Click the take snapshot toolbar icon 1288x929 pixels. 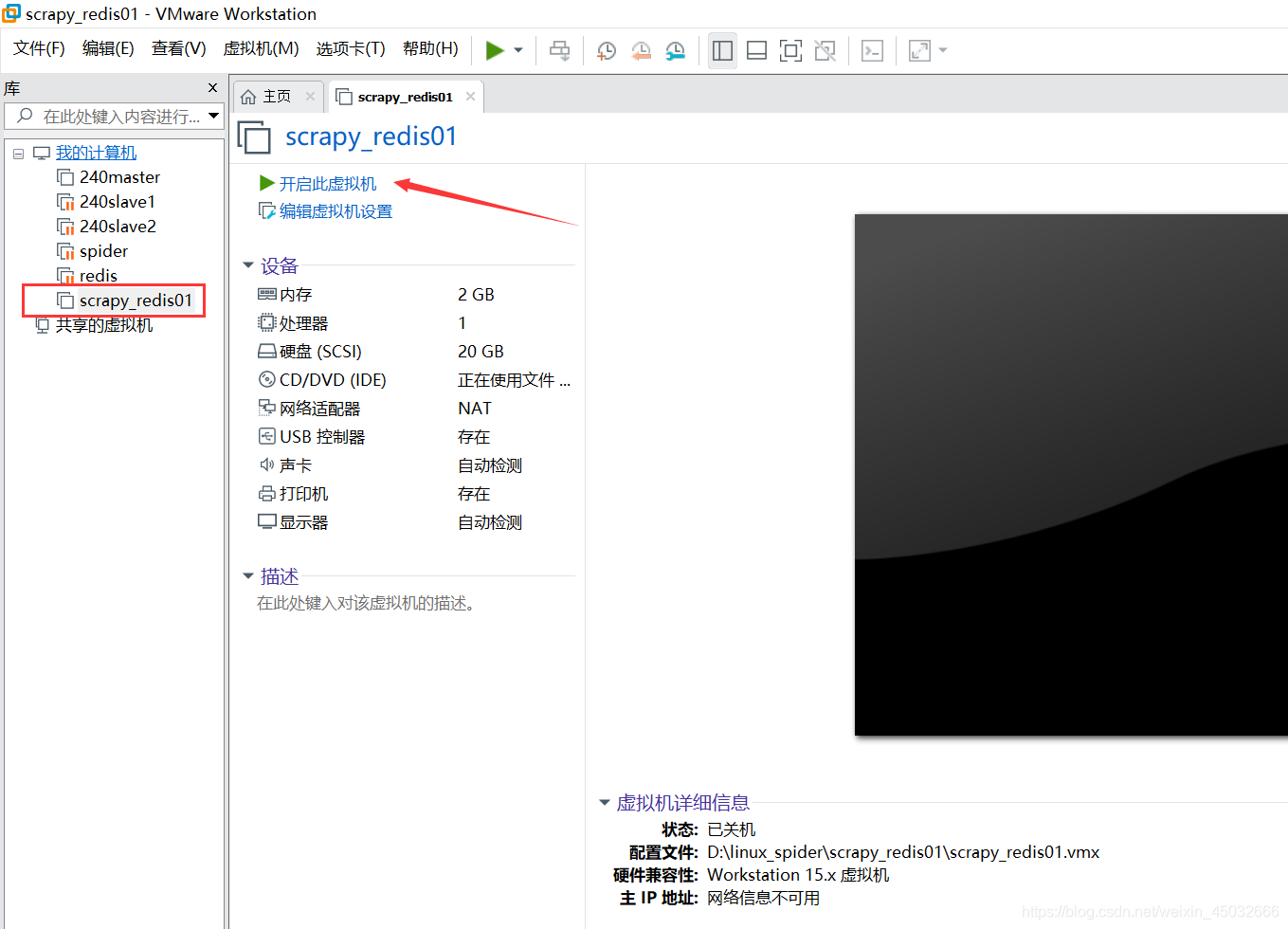pos(607,50)
